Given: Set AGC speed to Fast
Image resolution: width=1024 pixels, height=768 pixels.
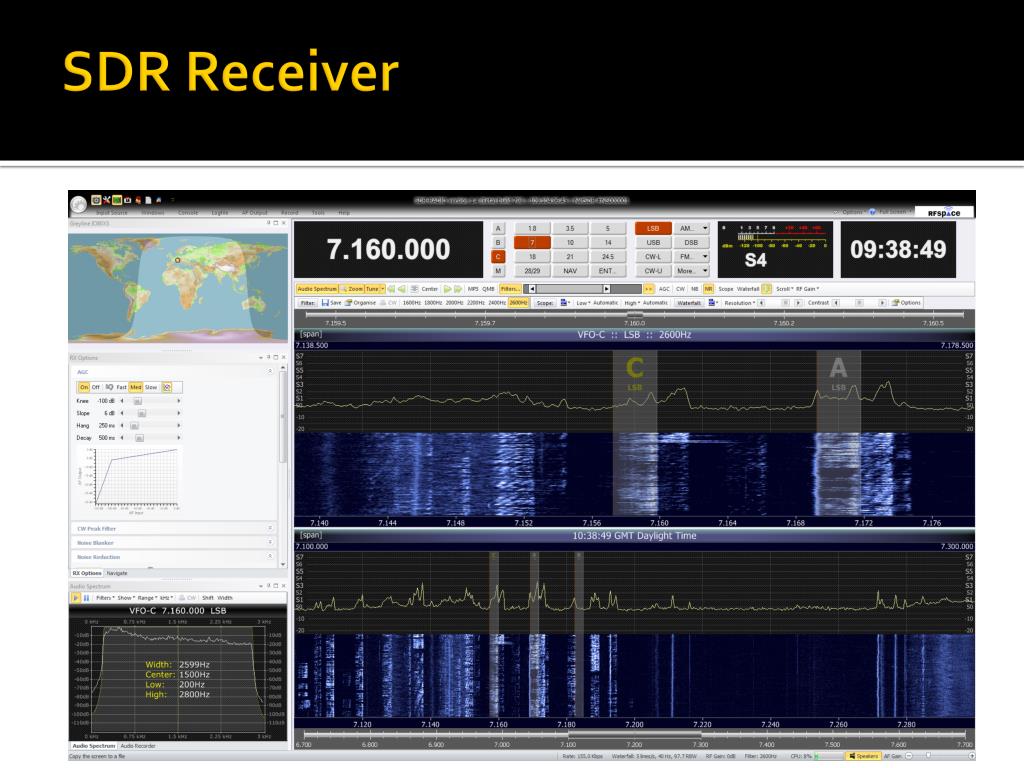Looking at the screenshot, I should click(121, 387).
